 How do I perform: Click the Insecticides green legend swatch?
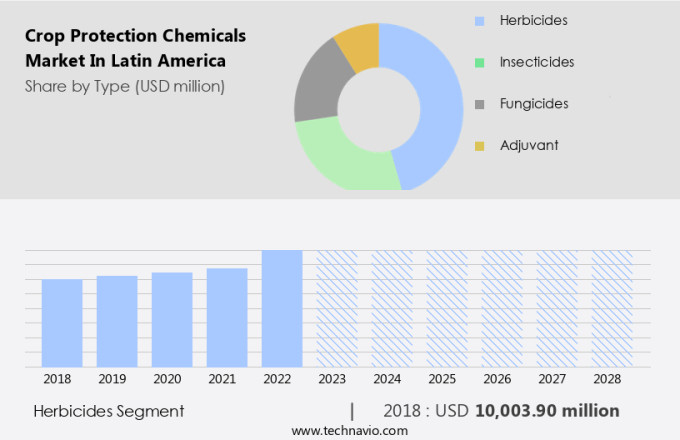click(x=479, y=62)
